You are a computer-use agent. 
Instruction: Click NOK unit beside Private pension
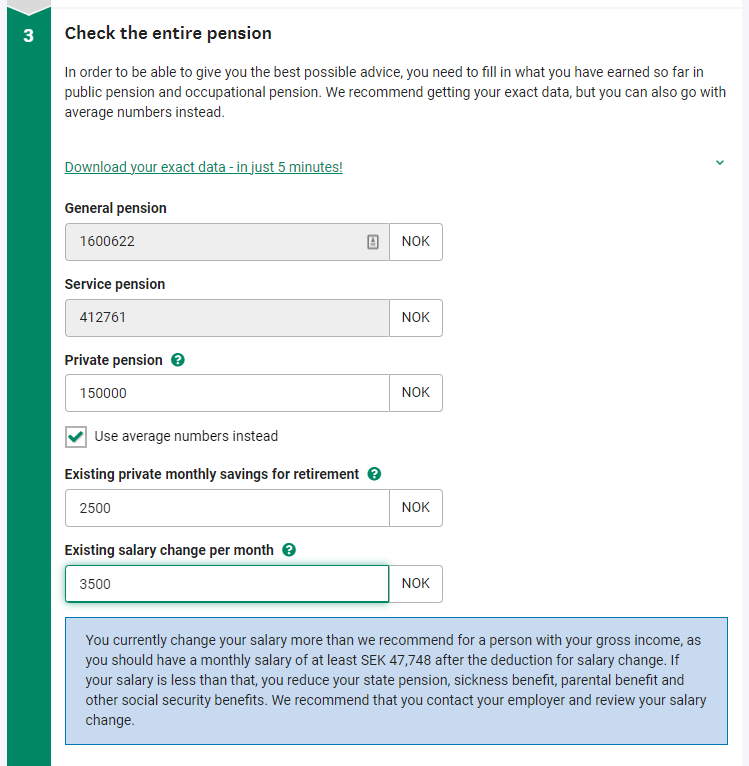point(415,393)
